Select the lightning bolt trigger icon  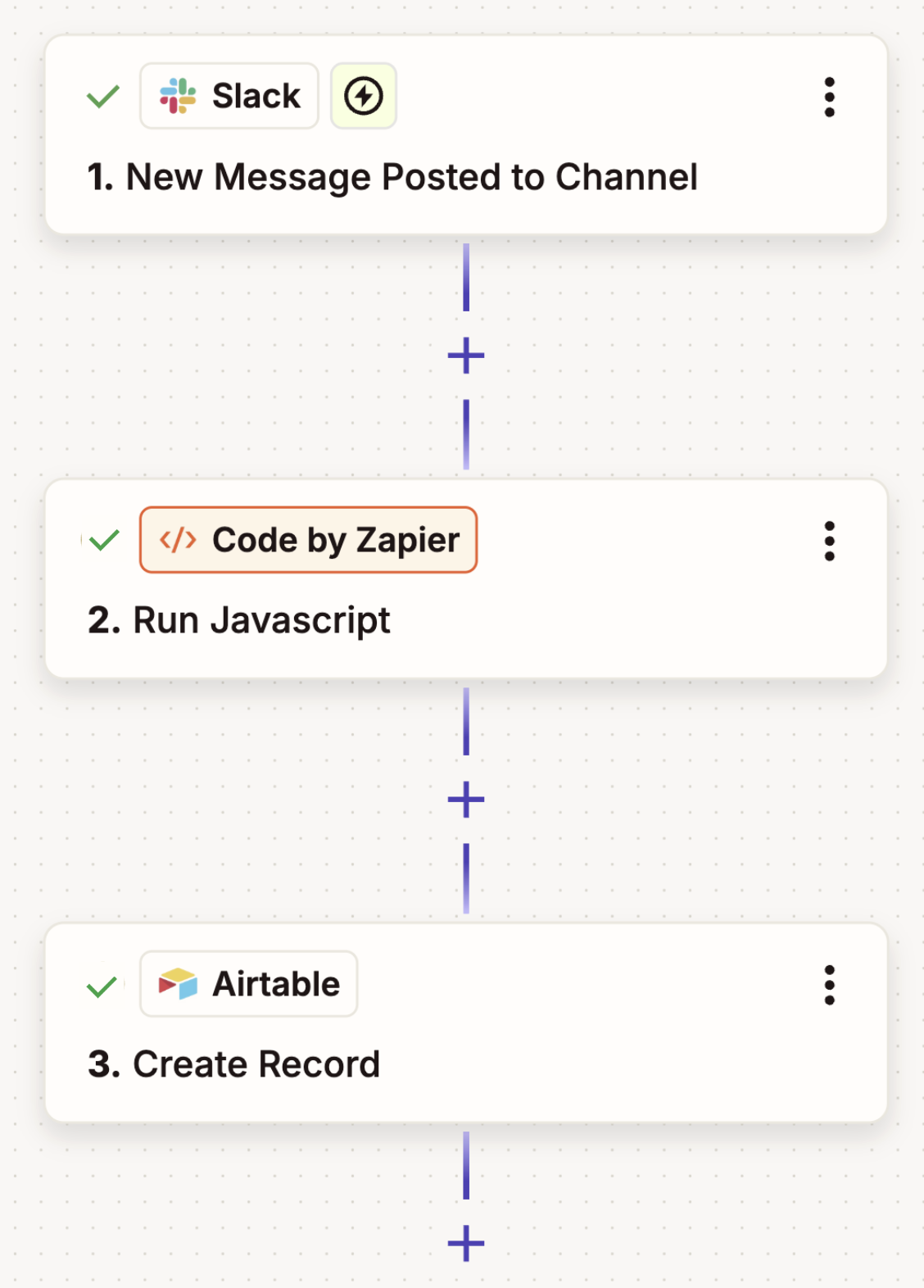[x=363, y=94]
